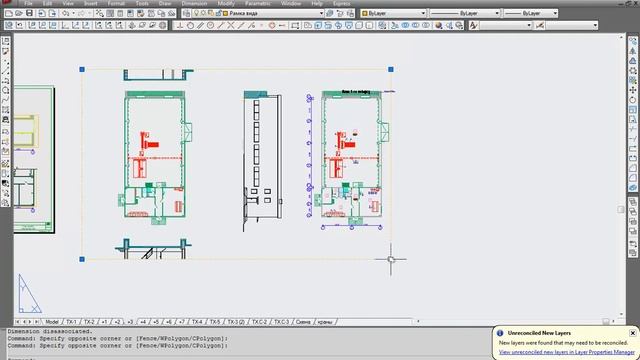Open the Express menu
Viewport: 640px width, 360px height.
tap(342, 3)
